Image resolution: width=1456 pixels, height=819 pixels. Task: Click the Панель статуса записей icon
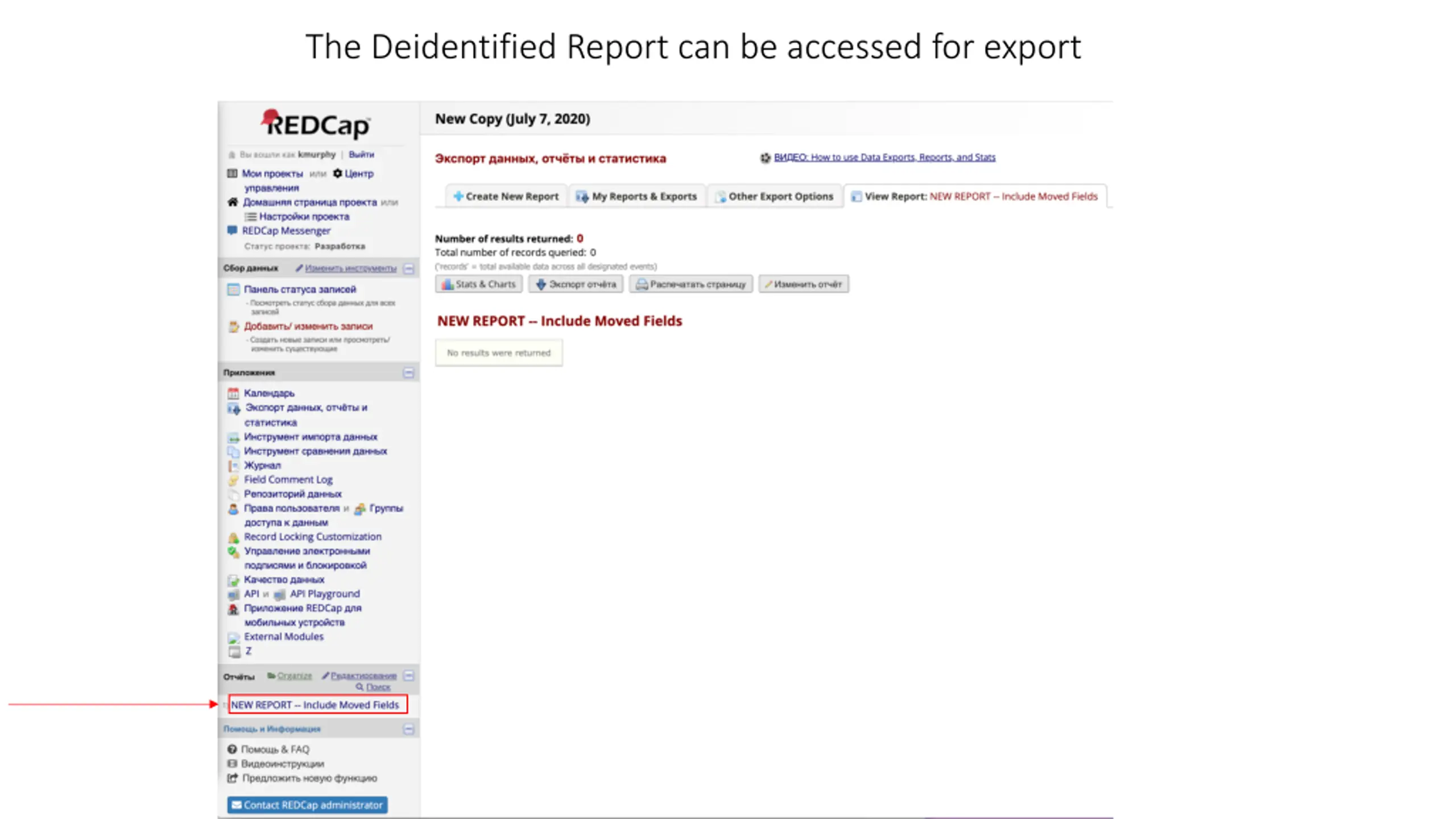click(x=233, y=289)
